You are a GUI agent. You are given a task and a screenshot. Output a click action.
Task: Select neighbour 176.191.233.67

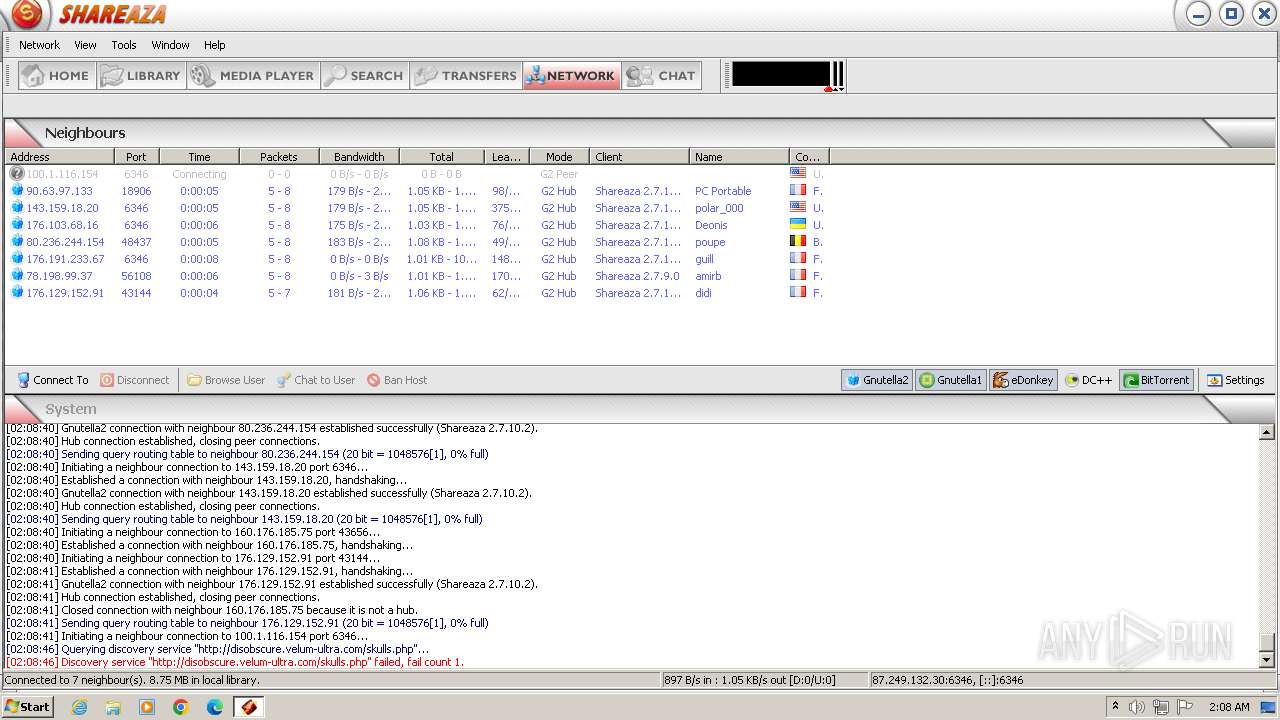417,259
